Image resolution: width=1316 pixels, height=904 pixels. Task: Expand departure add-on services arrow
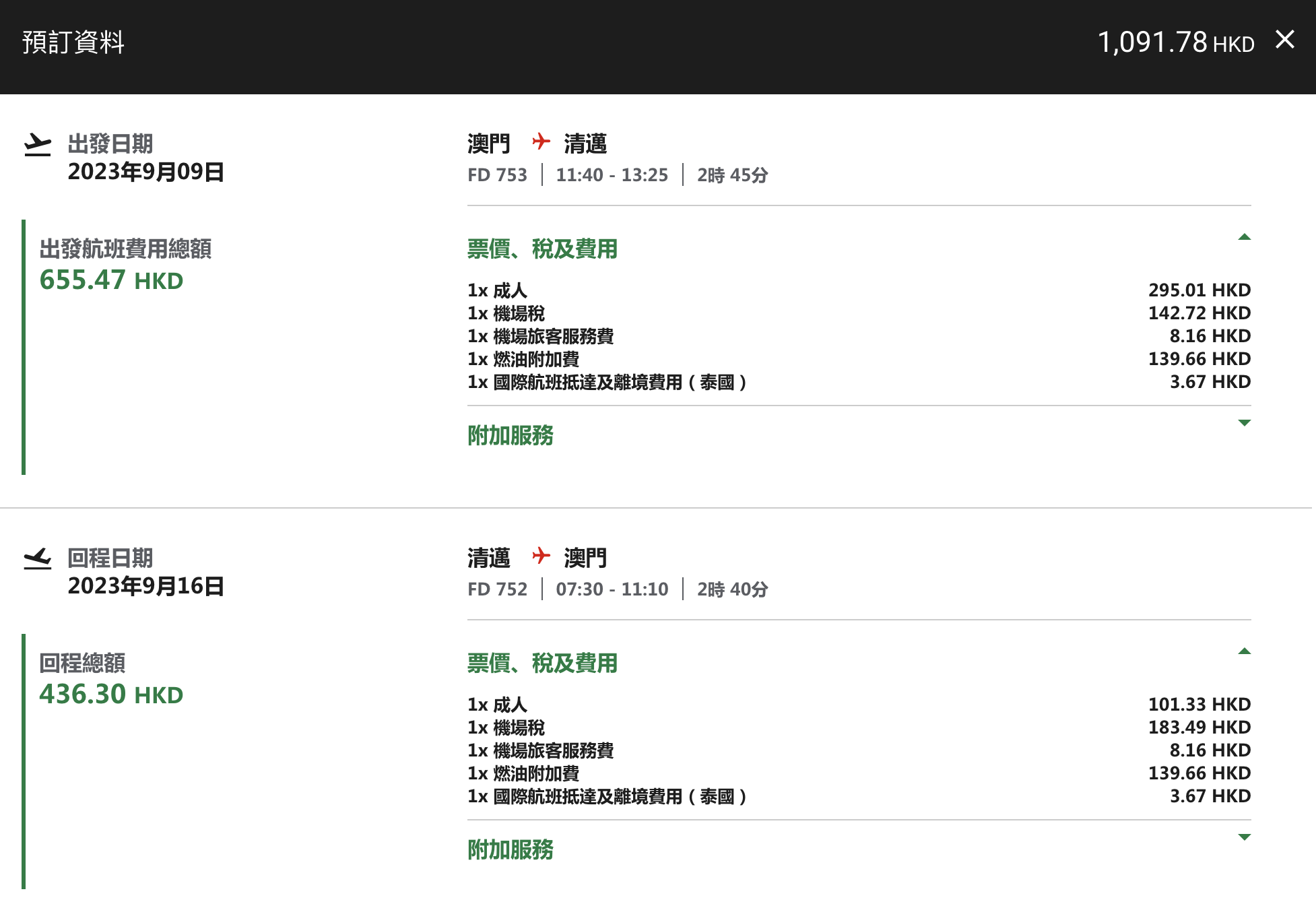pos(1244,423)
